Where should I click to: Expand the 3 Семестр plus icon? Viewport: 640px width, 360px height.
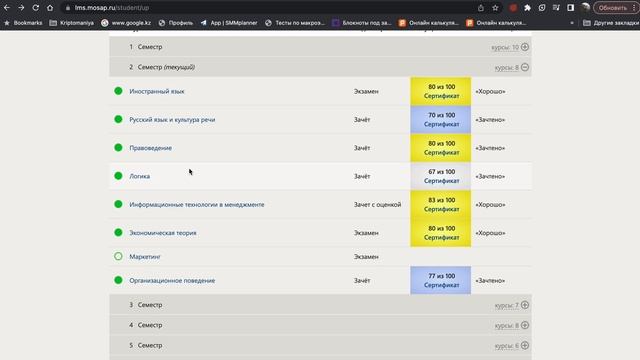point(525,305)
